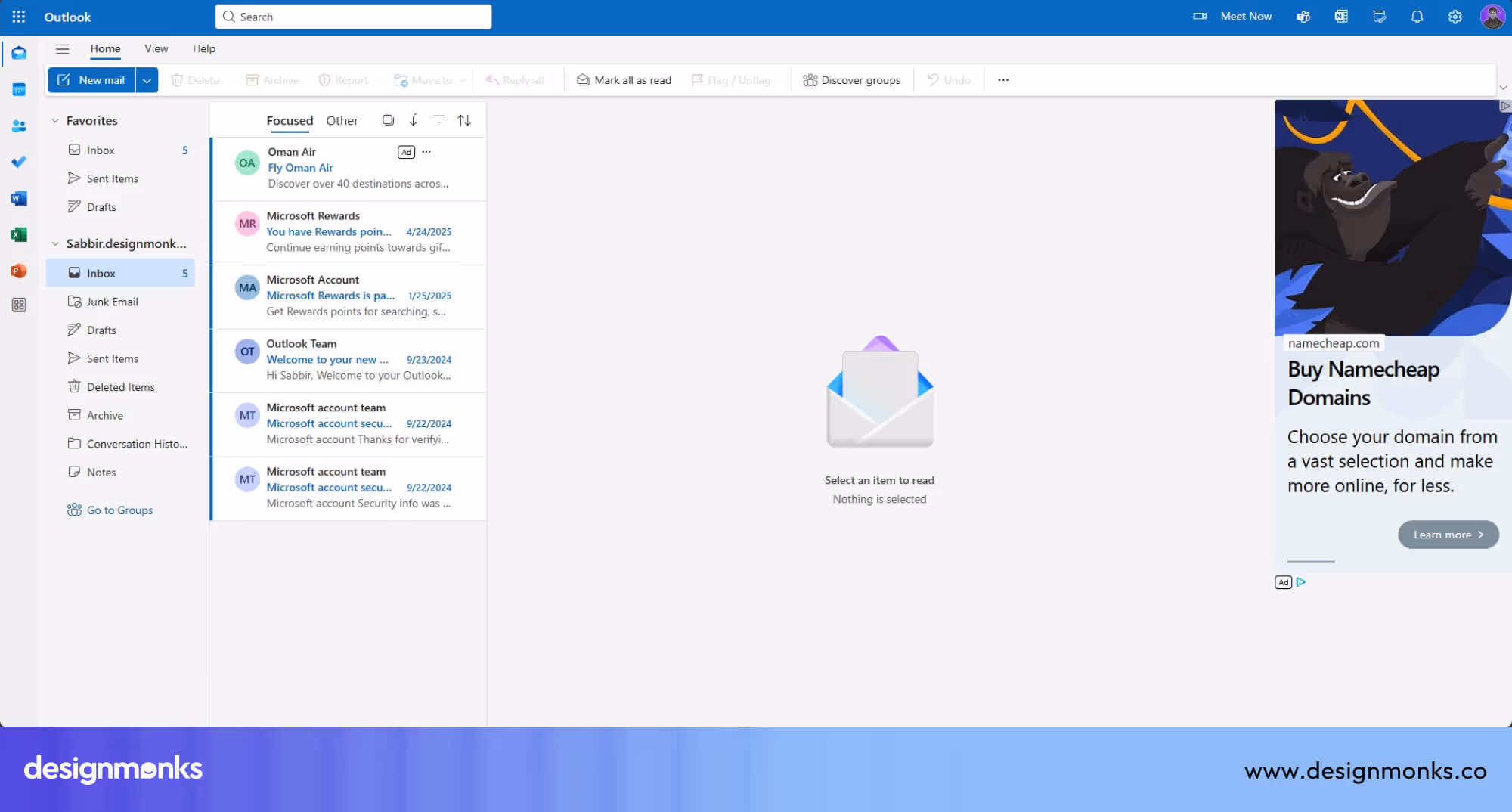Open Sent Items under Favorites
Image resolution: width=1512 pixels, height=812 pixels.
[x=121, y=178]
